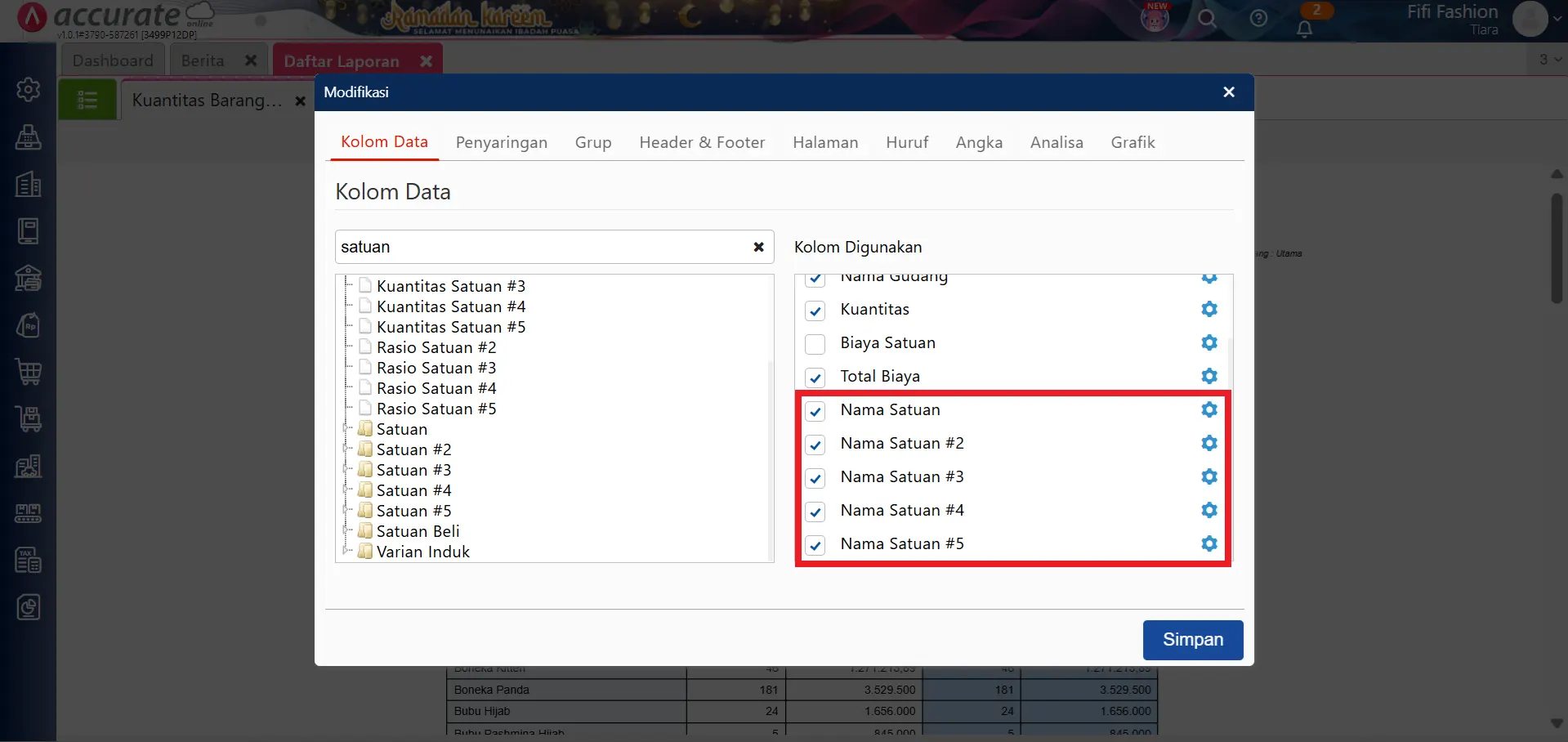Click the satuan search input field
The image size is (1568, 742).
click(539, 247)
